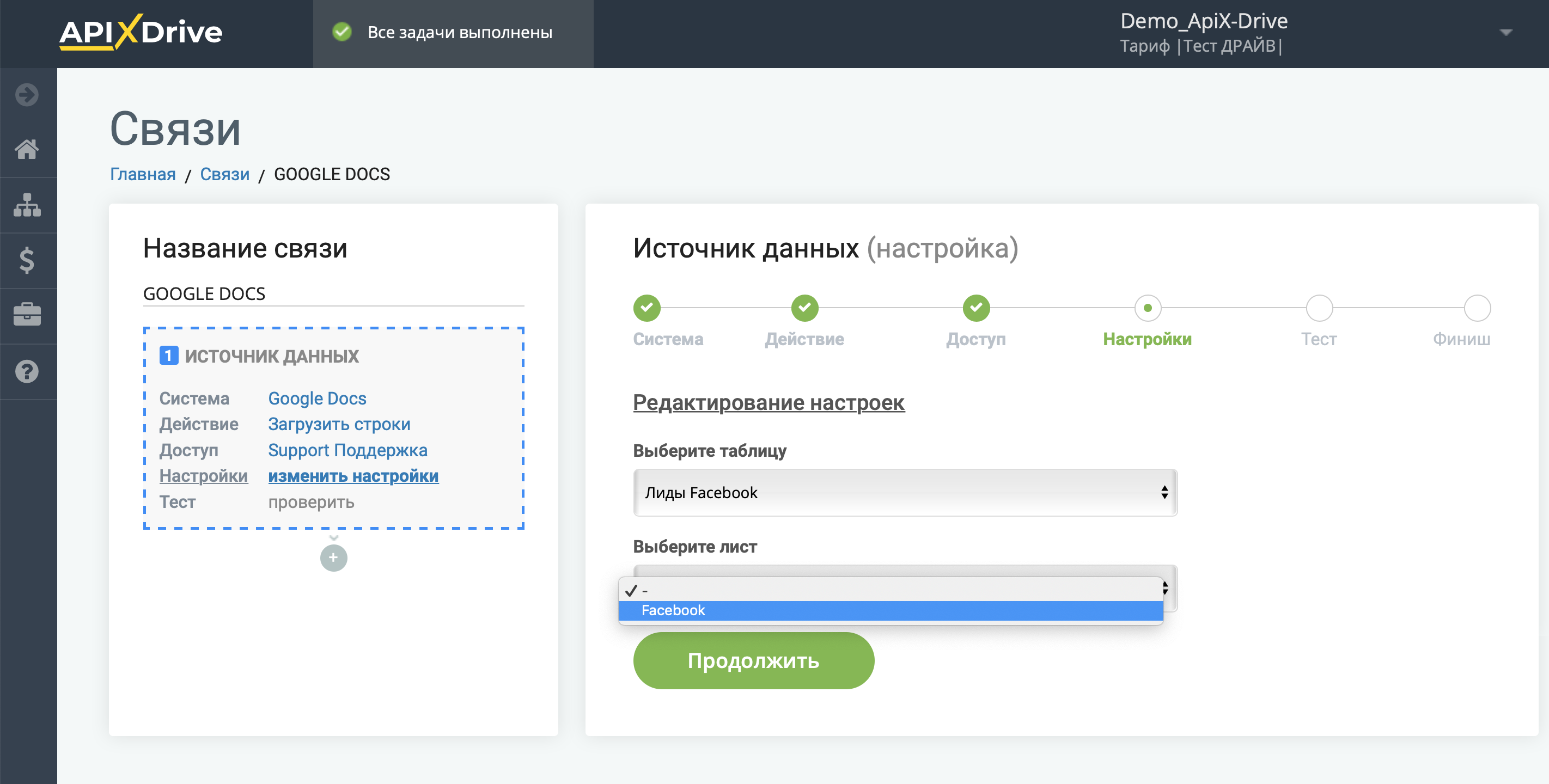Select the Facebook sheet option
This screenshot has height=784, width=1549.
click(891, 610)
